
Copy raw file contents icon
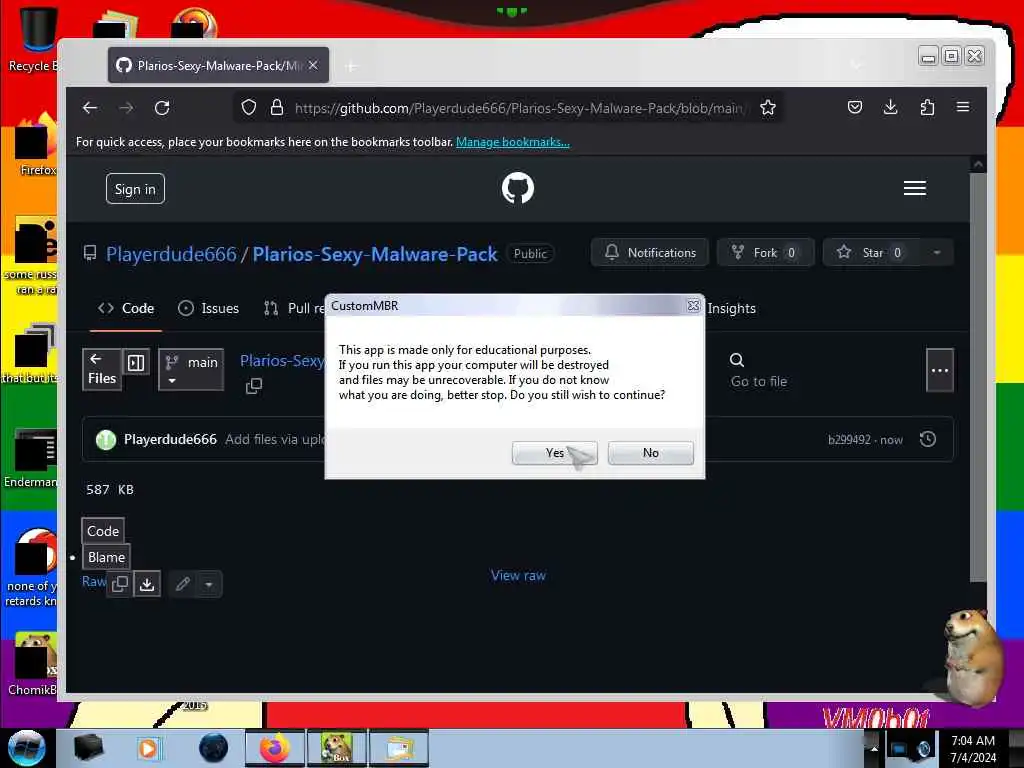[x=120, y=584]
